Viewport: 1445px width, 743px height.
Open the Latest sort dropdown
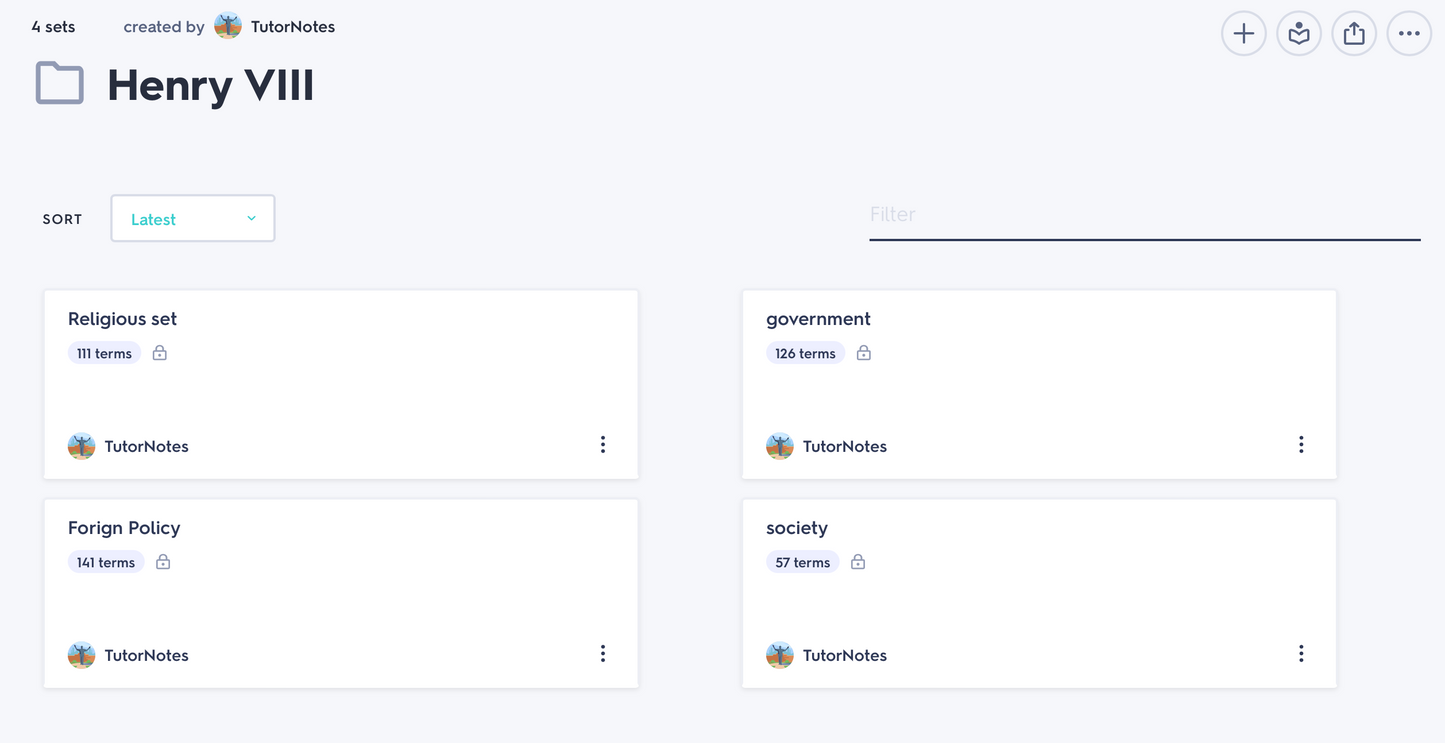(x=193, y=219)
